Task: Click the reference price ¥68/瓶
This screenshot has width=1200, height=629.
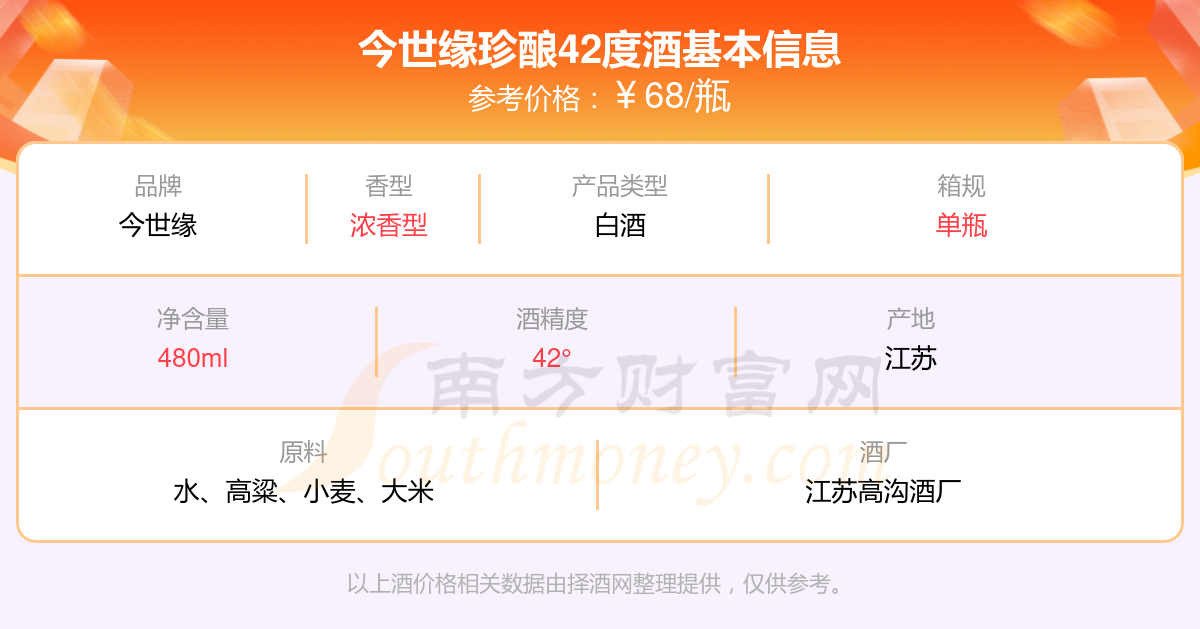Action: (x=673, y=97)
